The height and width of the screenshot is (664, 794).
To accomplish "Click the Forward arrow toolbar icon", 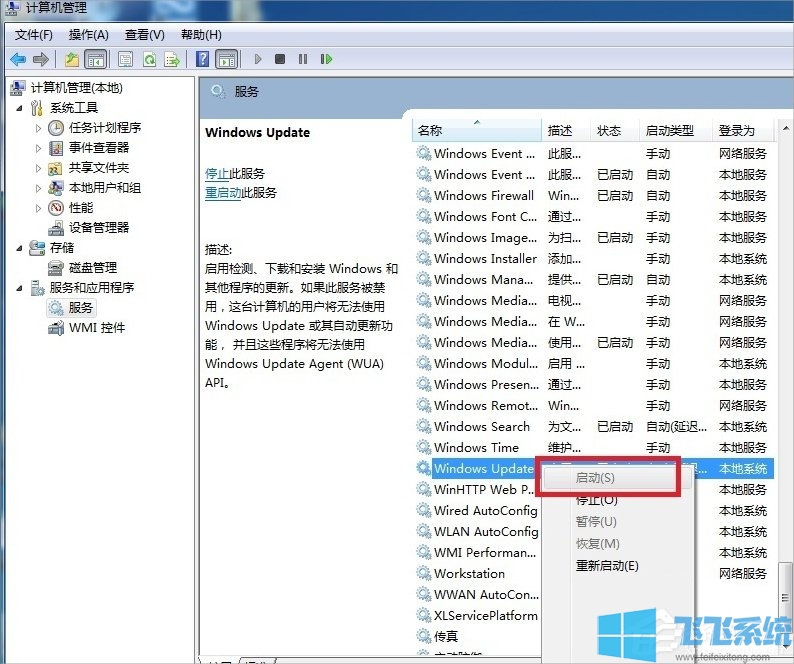I will tap(41, 59).
